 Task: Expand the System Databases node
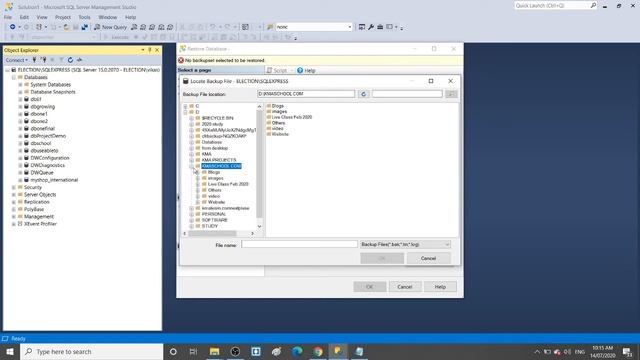[x=20, y=85]
